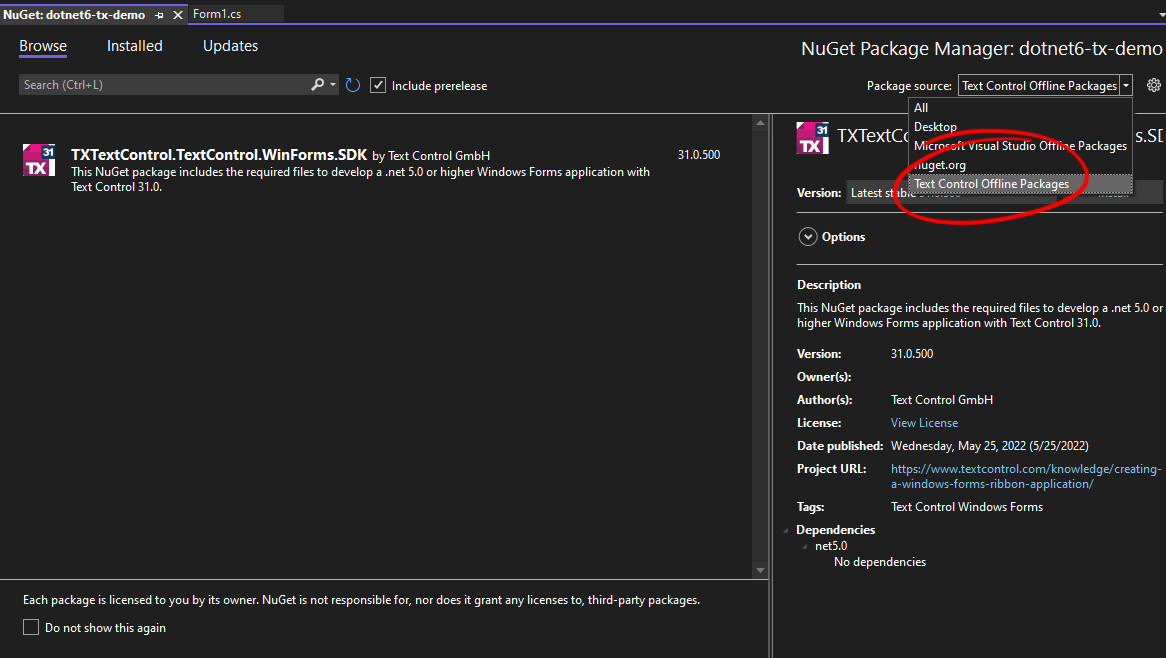Open View License link
Screen dimensions: 1166x658
[924, 423]
